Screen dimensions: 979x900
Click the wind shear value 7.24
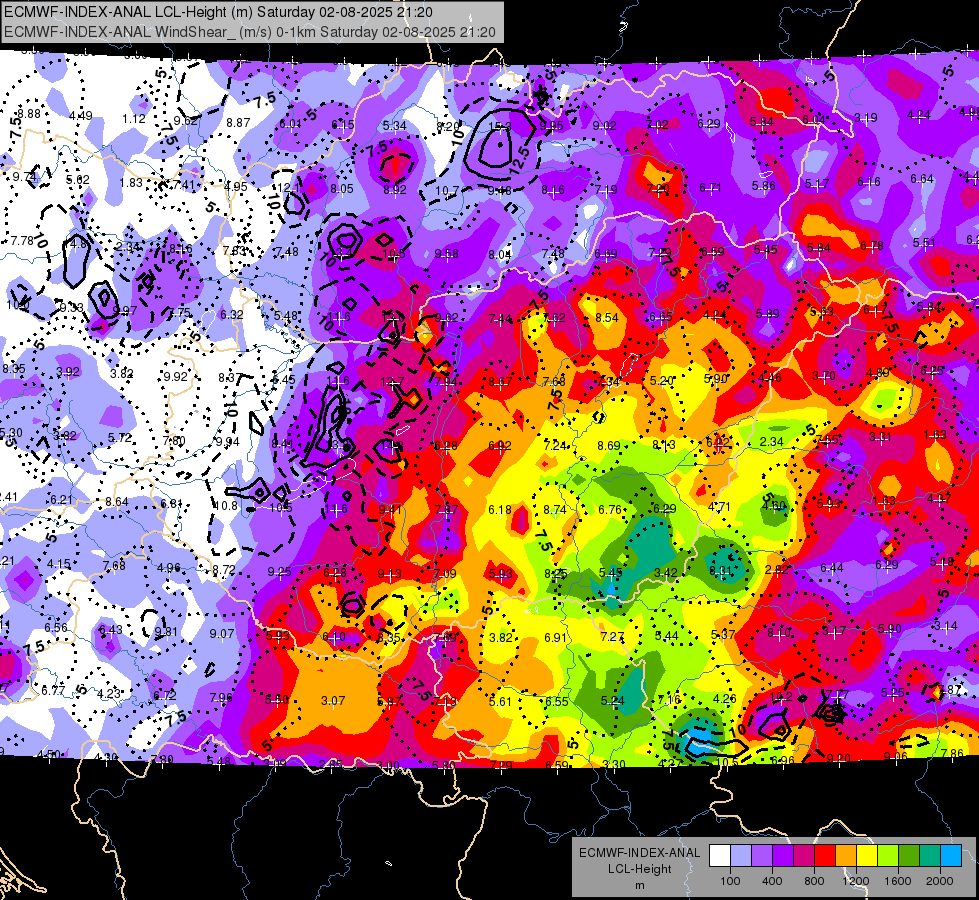pyautogui.click(x=554, y=446)
